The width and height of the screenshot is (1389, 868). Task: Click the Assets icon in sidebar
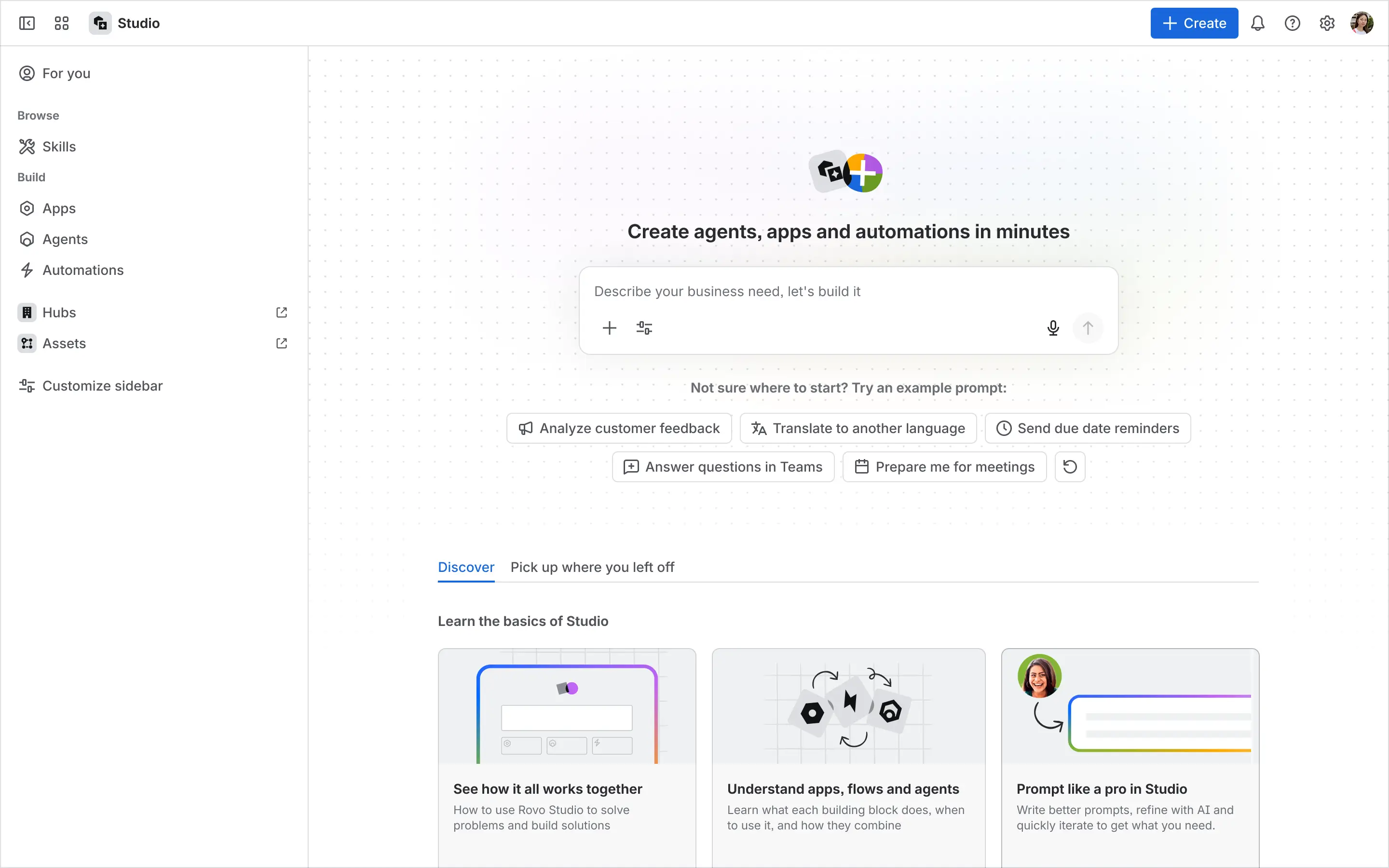pos(27,343)
